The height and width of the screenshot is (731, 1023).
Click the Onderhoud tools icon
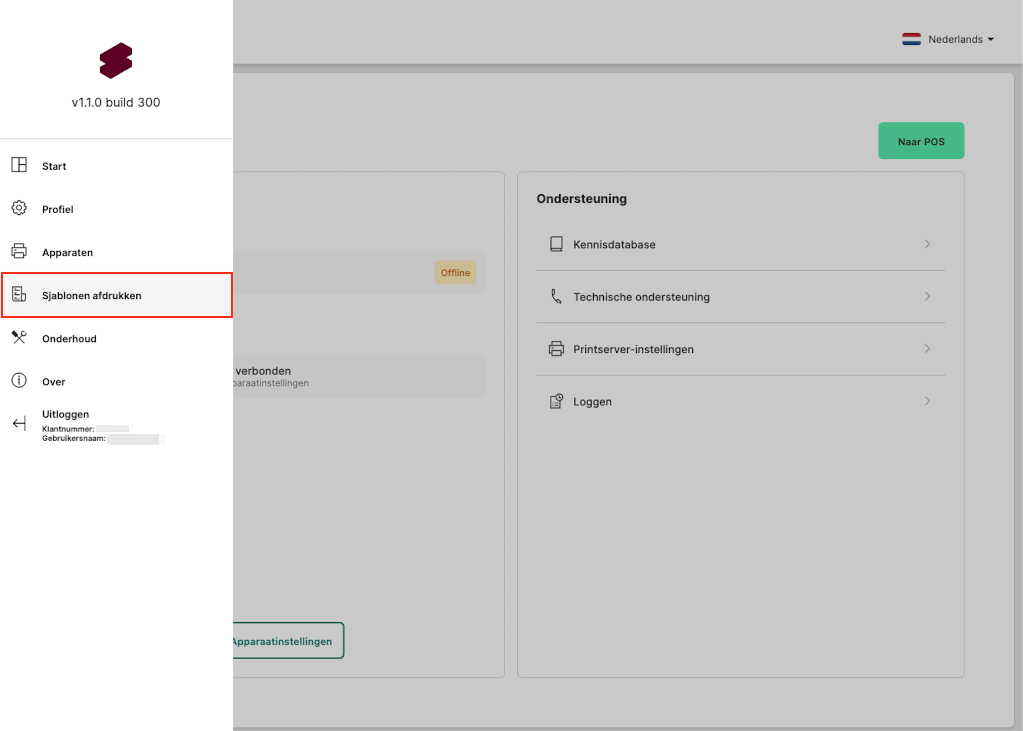19,338
